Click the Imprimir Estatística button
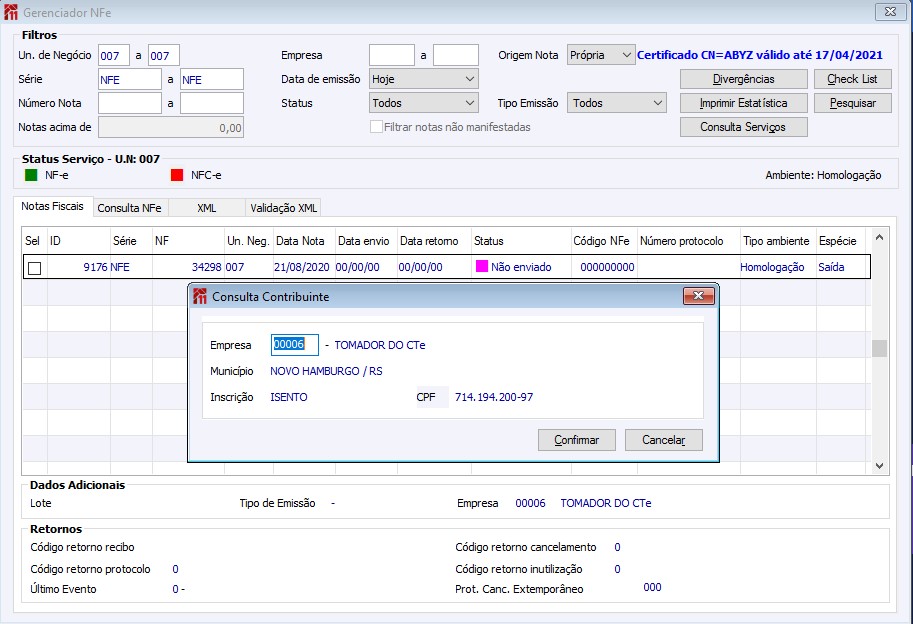 tap(744, 103)
